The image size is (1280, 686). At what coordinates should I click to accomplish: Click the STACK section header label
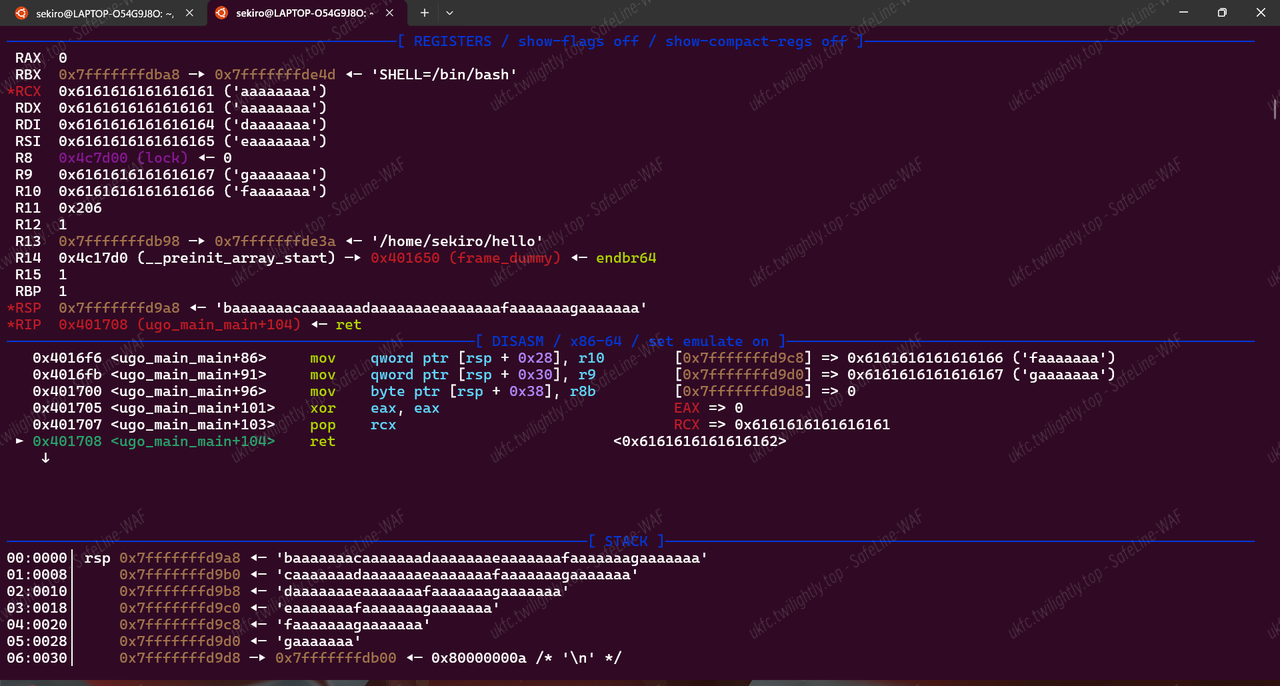coord(626,541)
